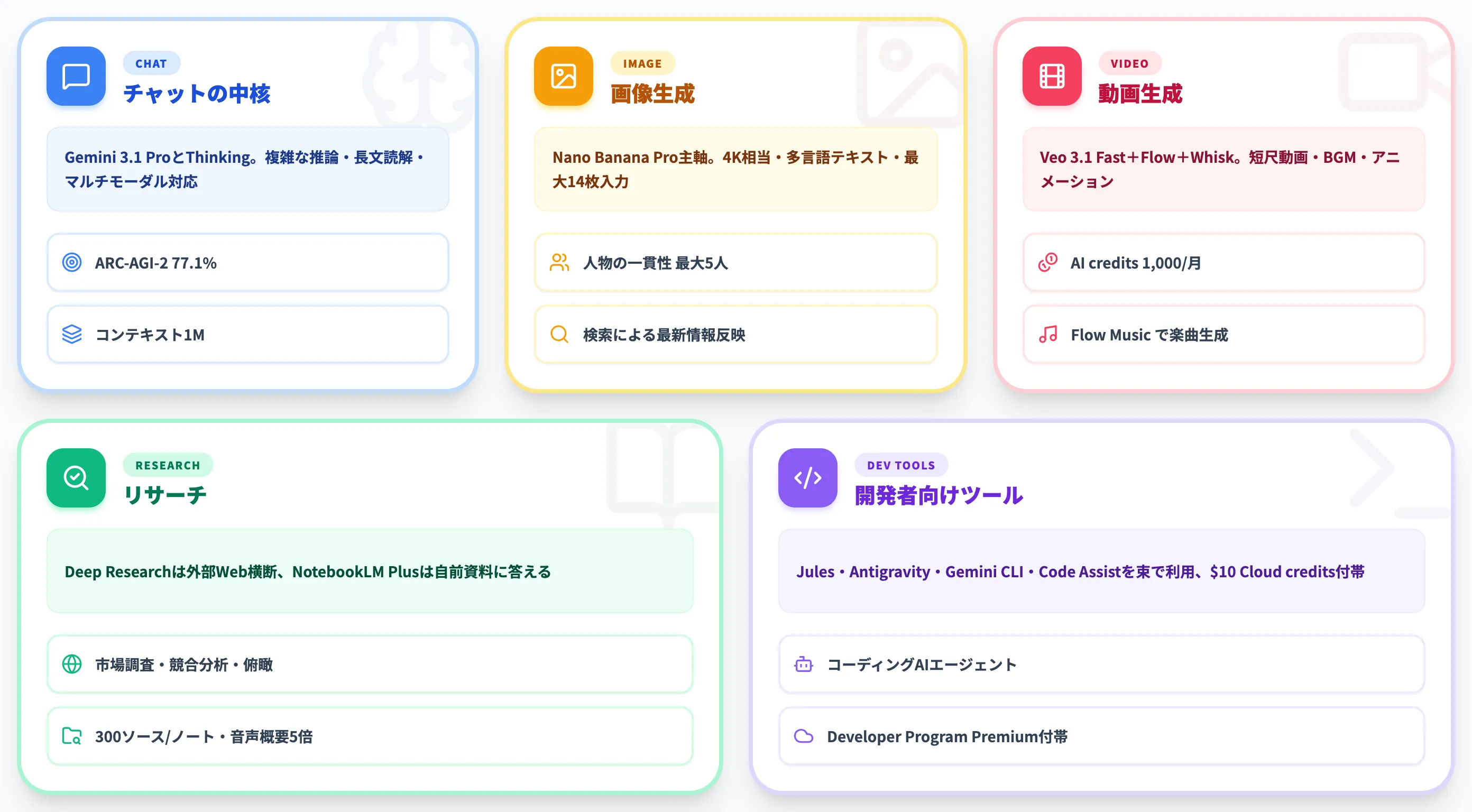
Task: Click the Flow Music で楽曲生成 text
Action: (1149, 335)
